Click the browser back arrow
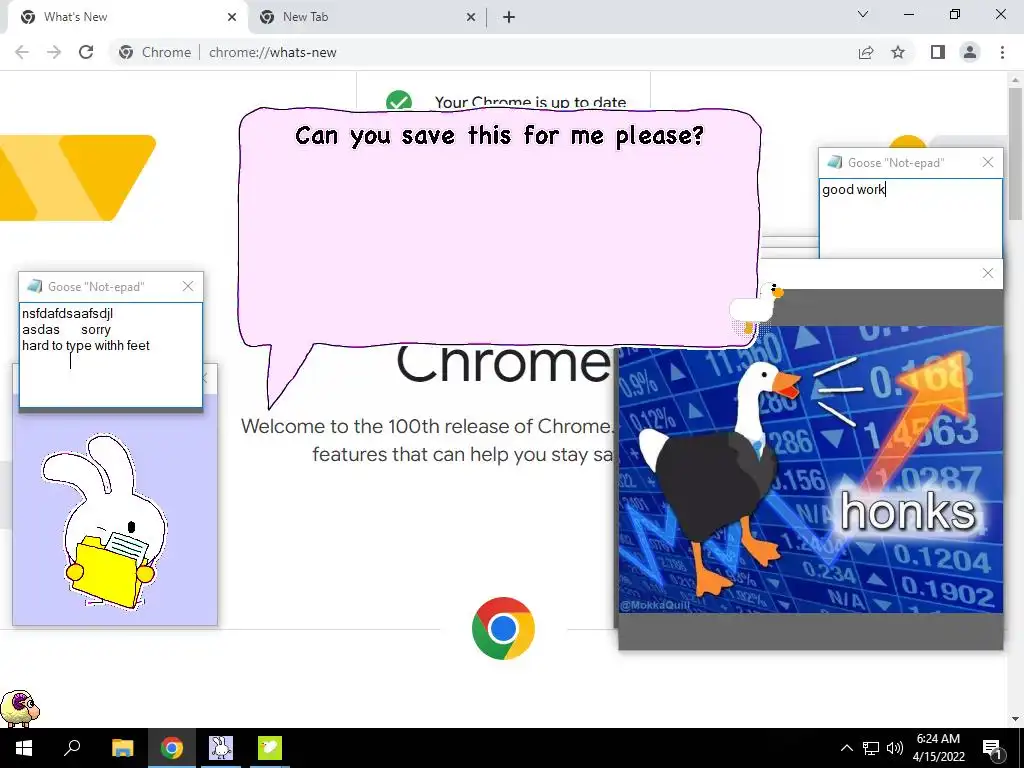The image size is (1024, 768). pos(22,52)
